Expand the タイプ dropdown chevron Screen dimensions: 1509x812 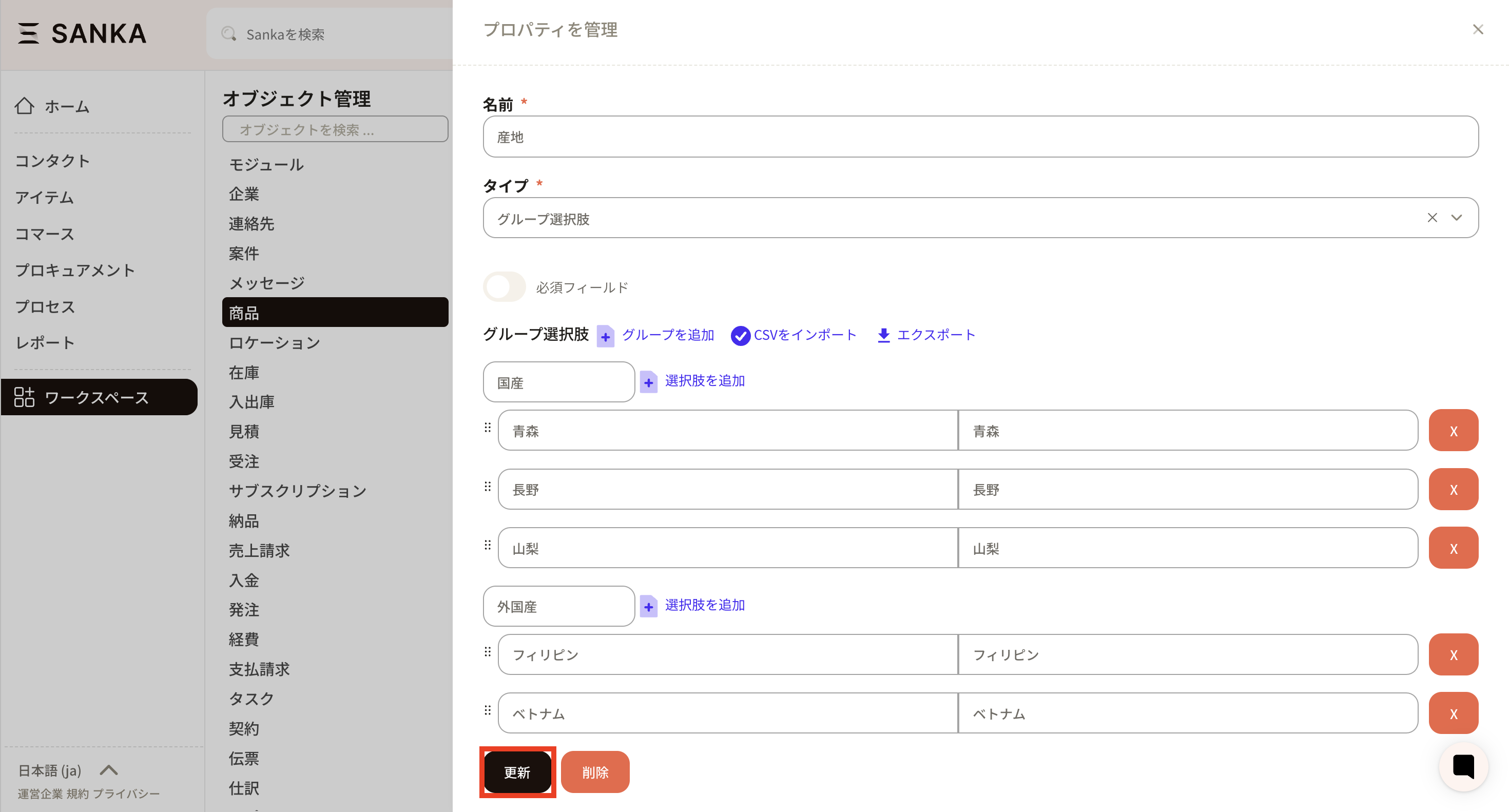(1456, 218)
